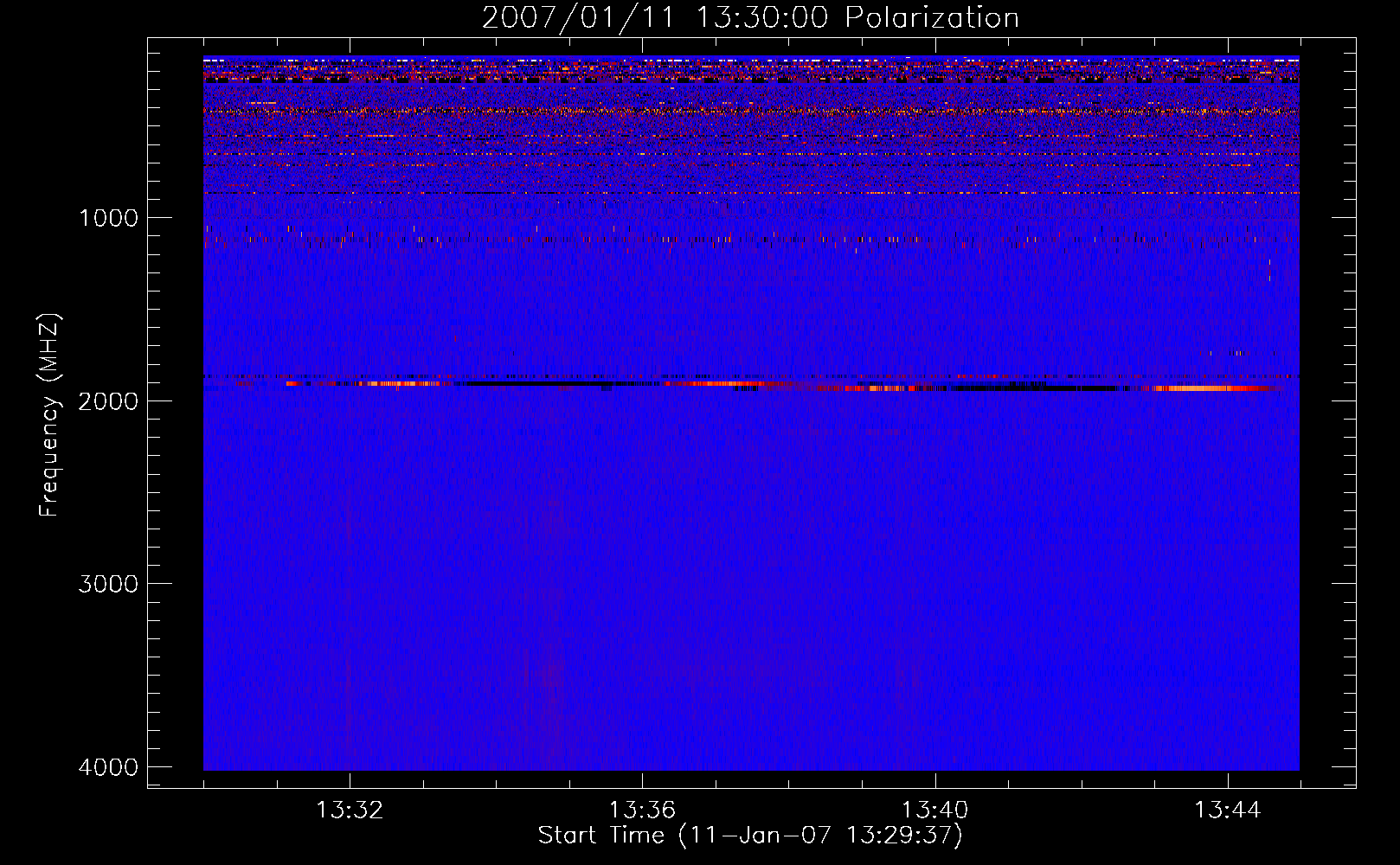Viewport: 1400px width, 865px height.
Task: Click the 13:40 time tick label
Action: [935, 811]
